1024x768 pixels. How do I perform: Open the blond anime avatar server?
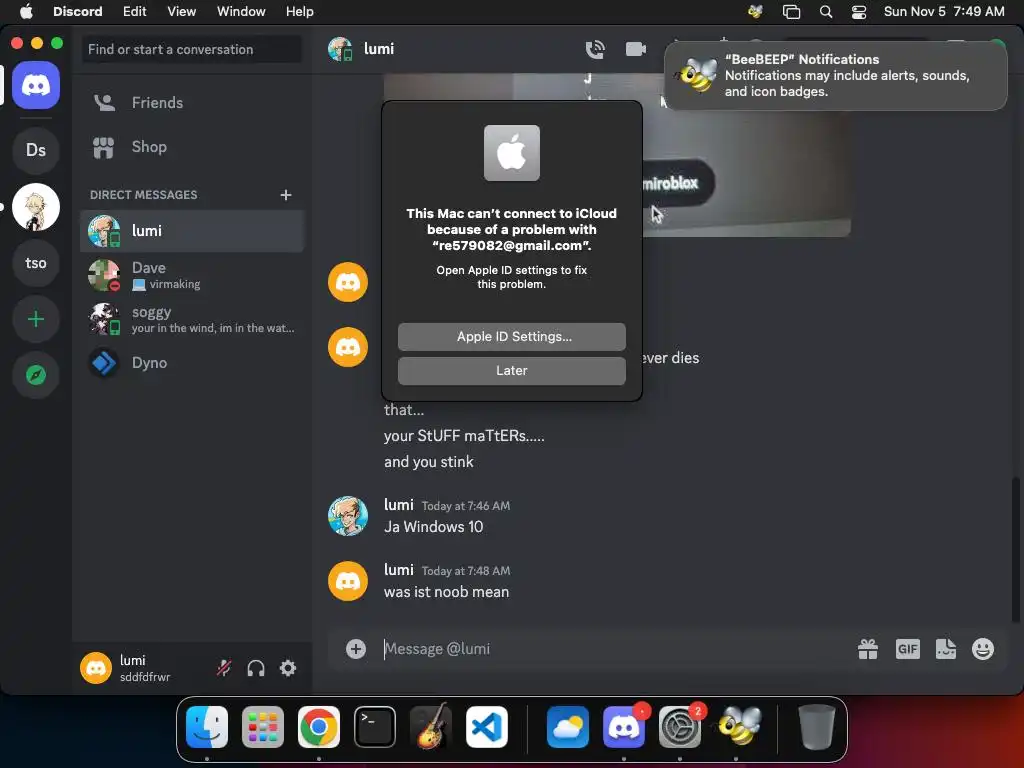pos(36,207)
